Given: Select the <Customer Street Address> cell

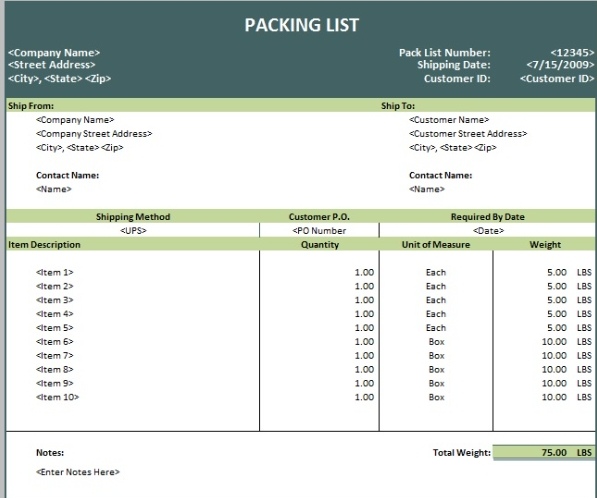Looking at the screenshot, I should pyautogui.click(x=468, y=134).
